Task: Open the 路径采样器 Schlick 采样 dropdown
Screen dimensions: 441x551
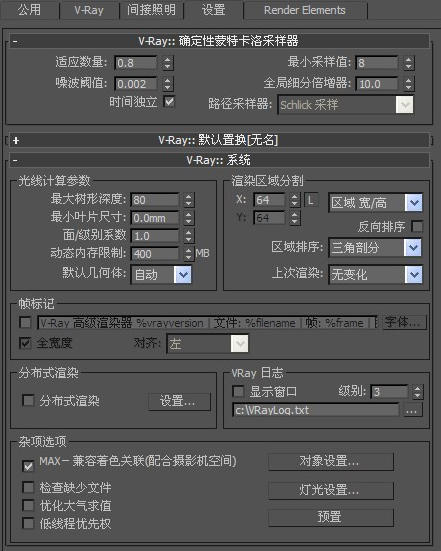Action: coord(345,104)
